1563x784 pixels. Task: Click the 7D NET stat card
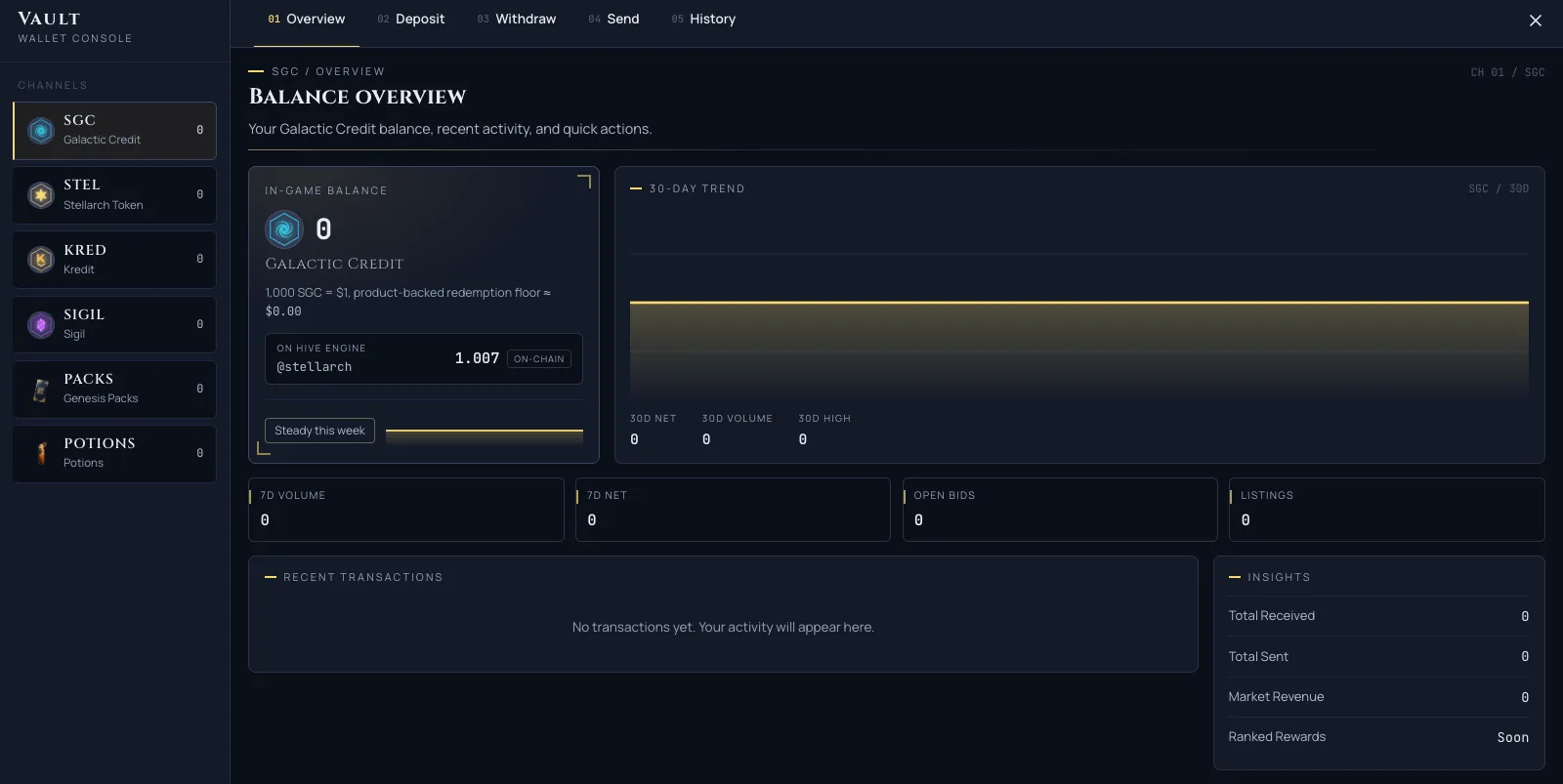click(x=733, y=510)
